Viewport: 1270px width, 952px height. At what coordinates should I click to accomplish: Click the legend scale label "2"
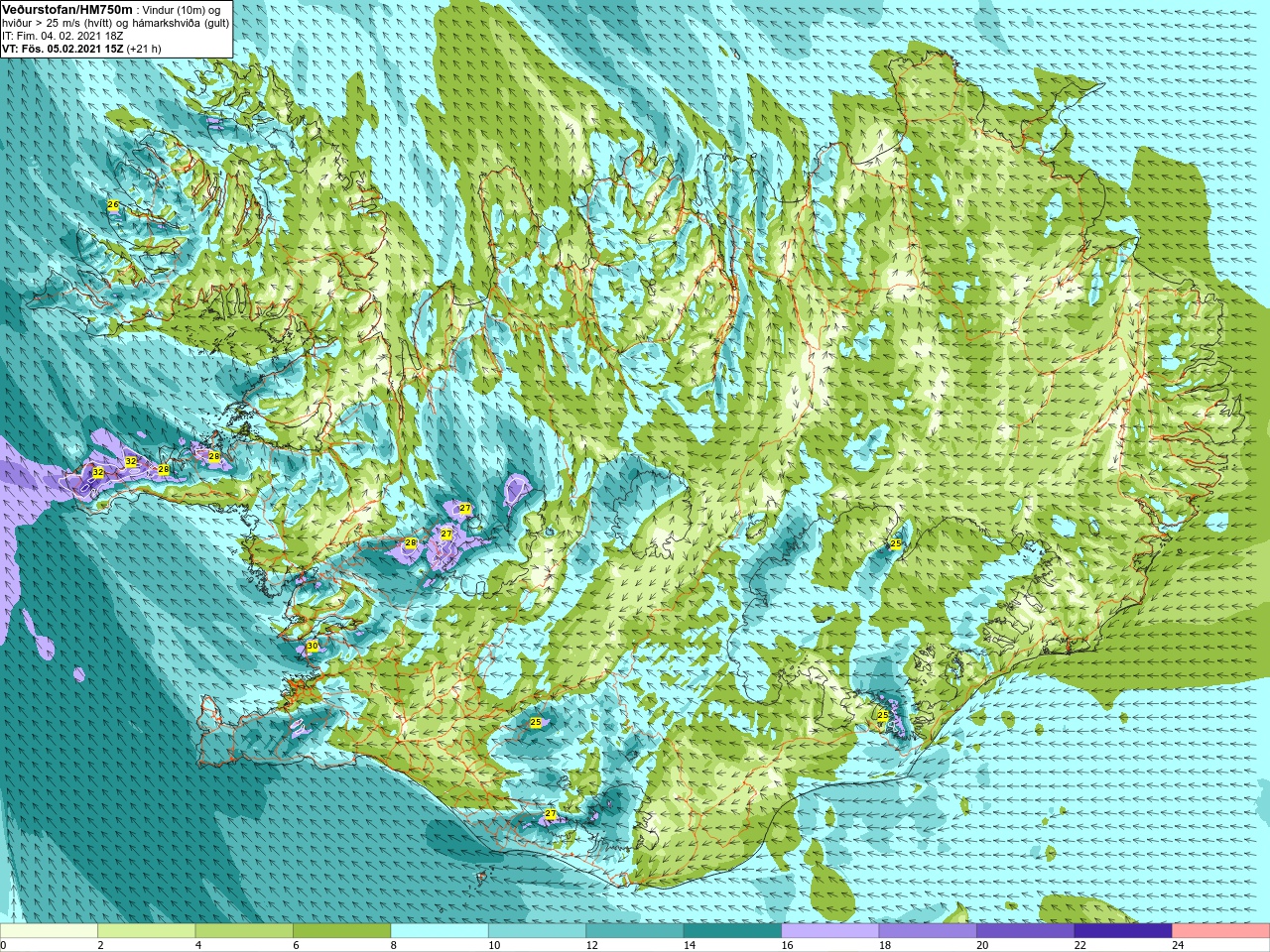coord(100,945)
